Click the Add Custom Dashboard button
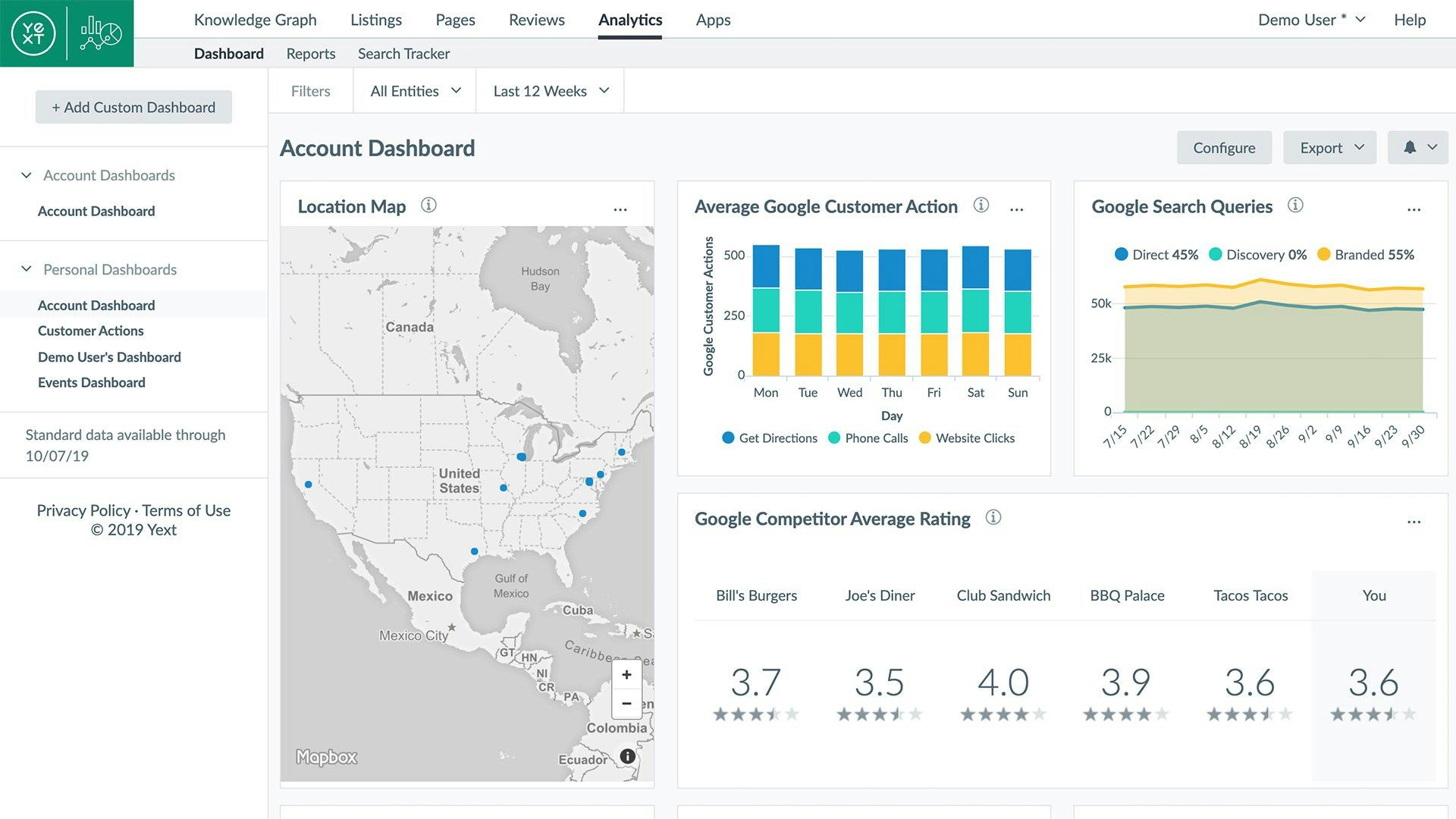This screenshot has height=819, width=1456. [x=133, y=108]
